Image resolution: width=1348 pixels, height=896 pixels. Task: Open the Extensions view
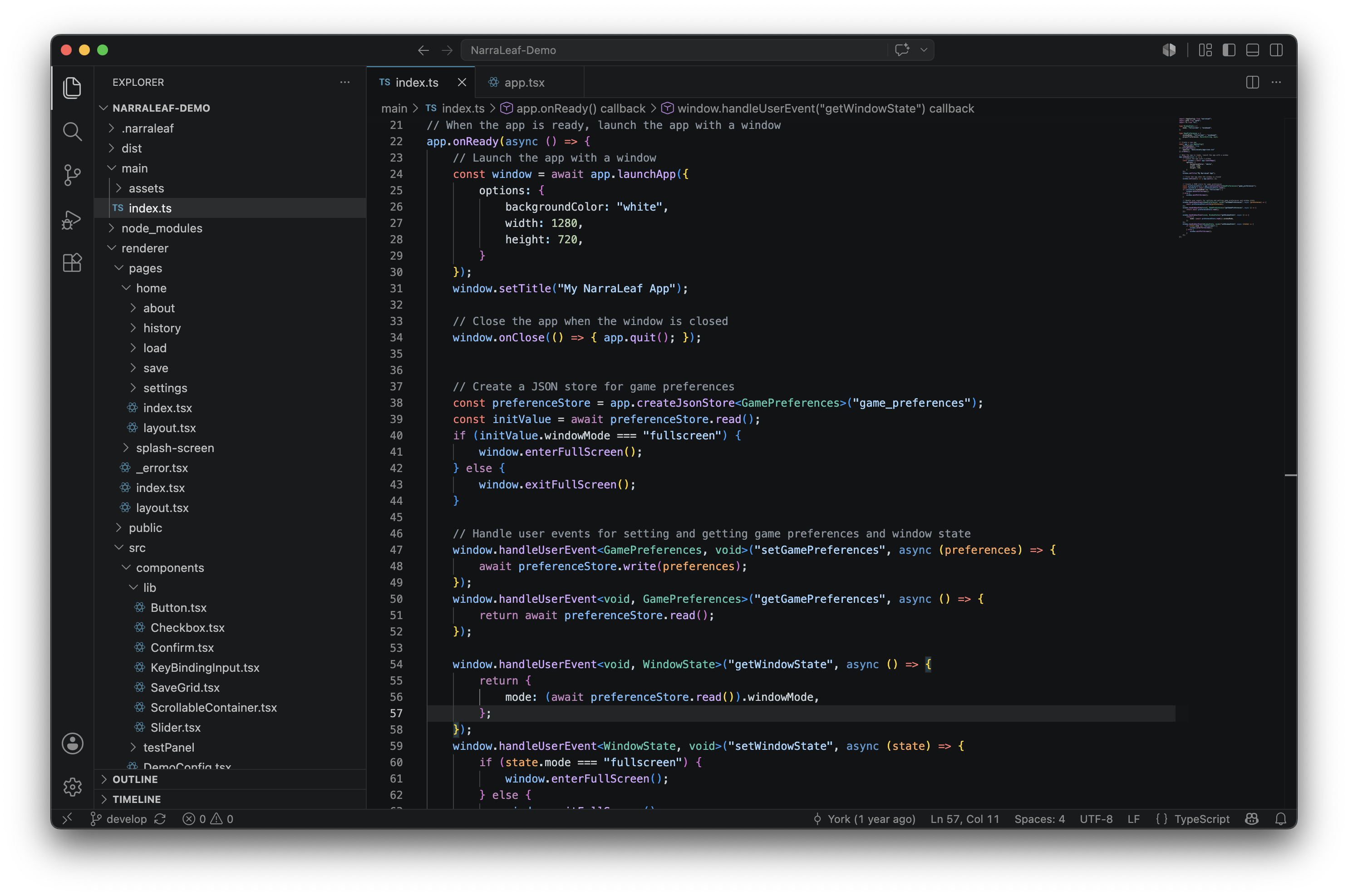72,263
